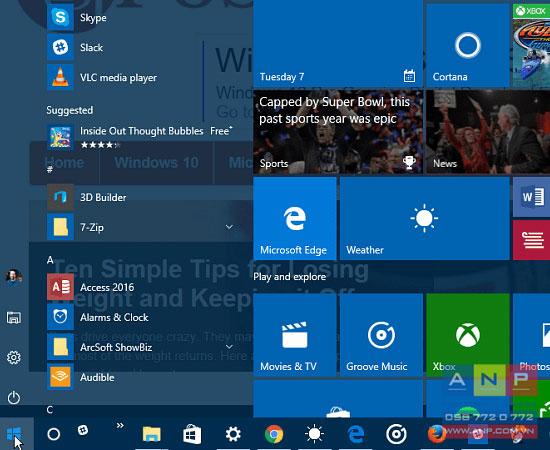The height and width of the screenshot is (450, 550).
Task: Open Groove Music on taskbar
Action: point(396,434)
